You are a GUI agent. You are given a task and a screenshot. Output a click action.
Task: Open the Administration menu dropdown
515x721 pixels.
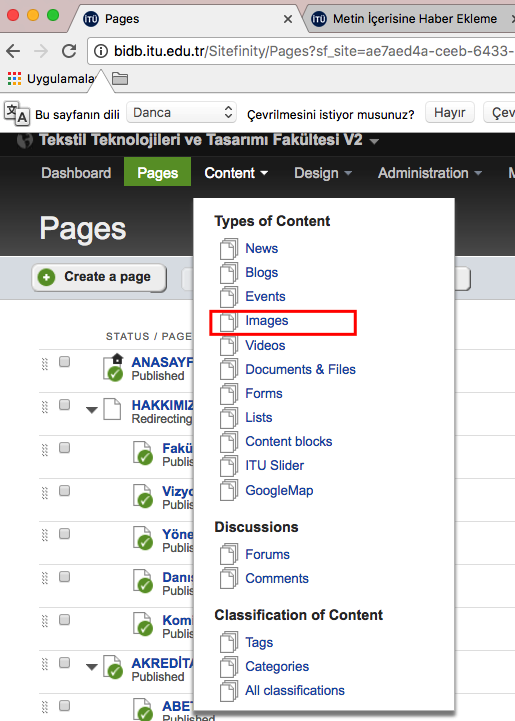coord(430,173)
